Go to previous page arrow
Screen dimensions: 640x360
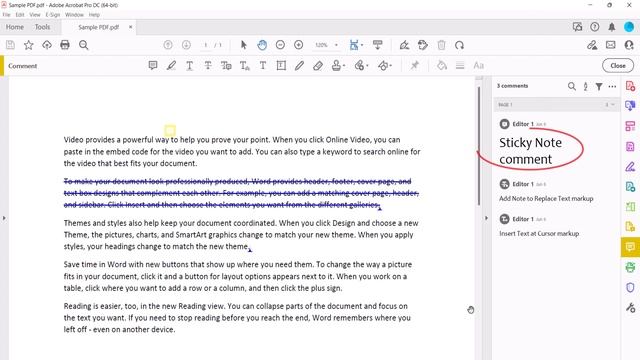pos(168,45)
